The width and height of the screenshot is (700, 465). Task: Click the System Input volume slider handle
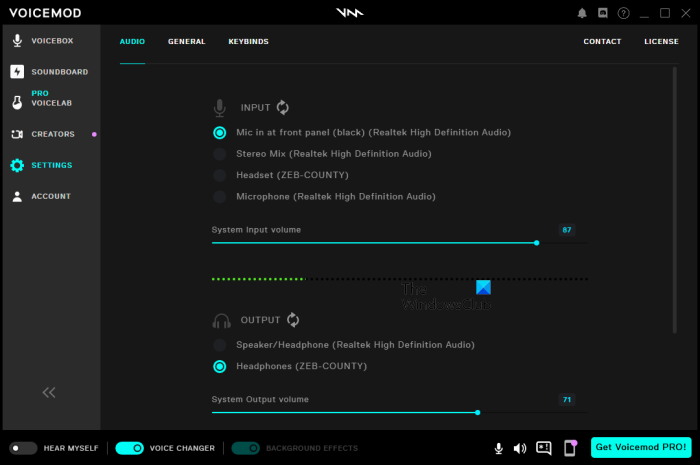(x=537, y=243)
